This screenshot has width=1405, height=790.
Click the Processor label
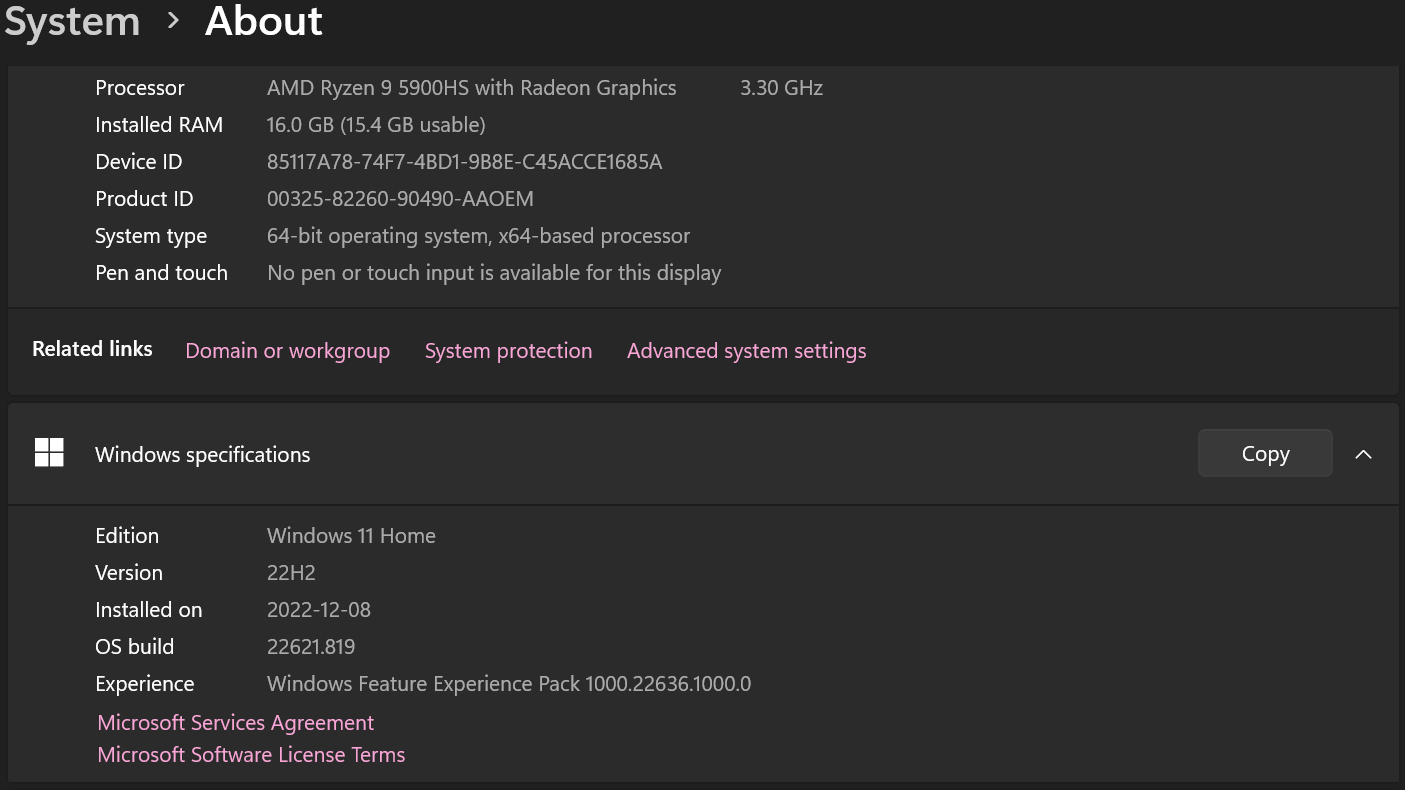click(x=140, y=88)
